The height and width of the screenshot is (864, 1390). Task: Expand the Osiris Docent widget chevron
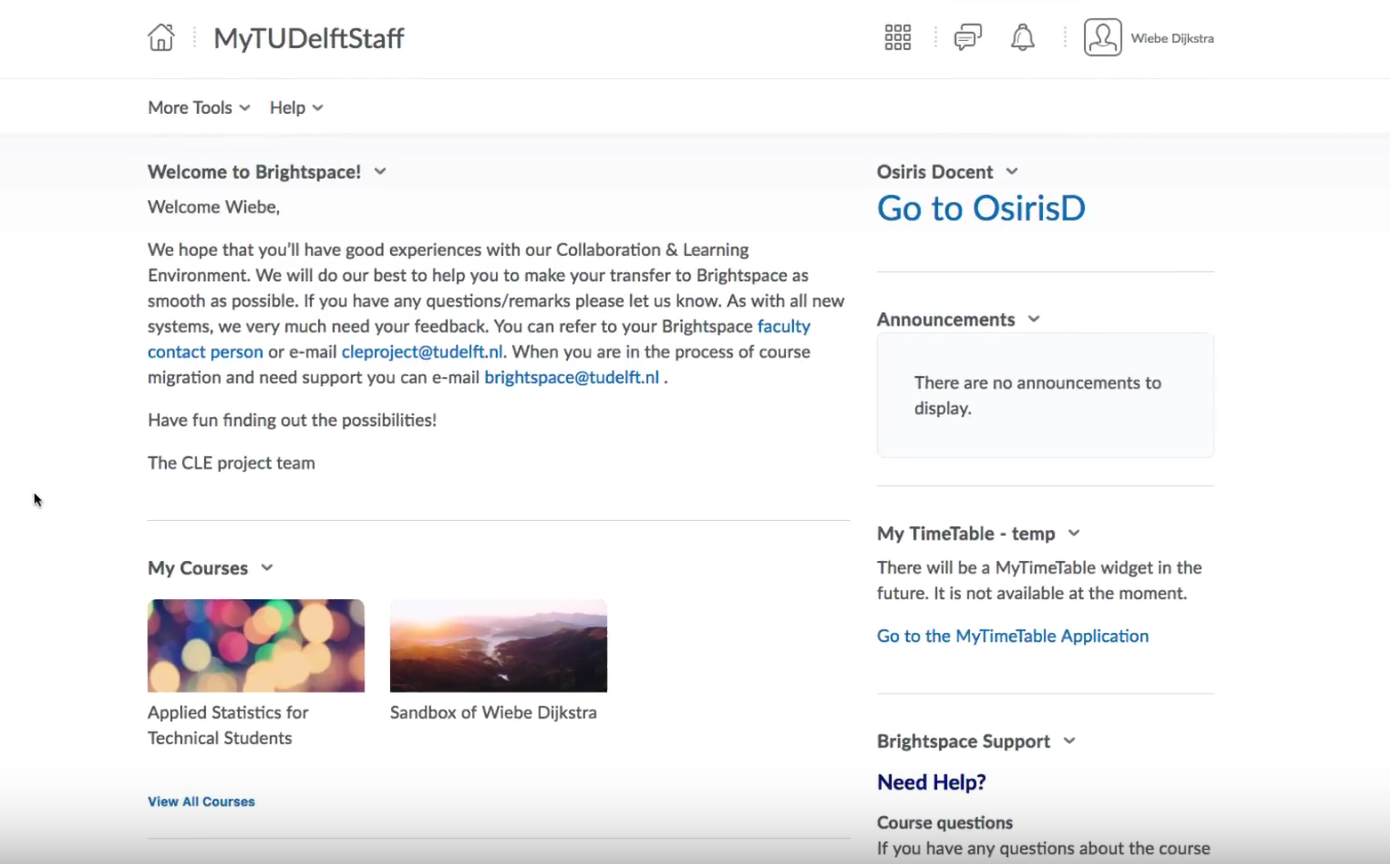pyautogui.click(x=1012, y=172)
